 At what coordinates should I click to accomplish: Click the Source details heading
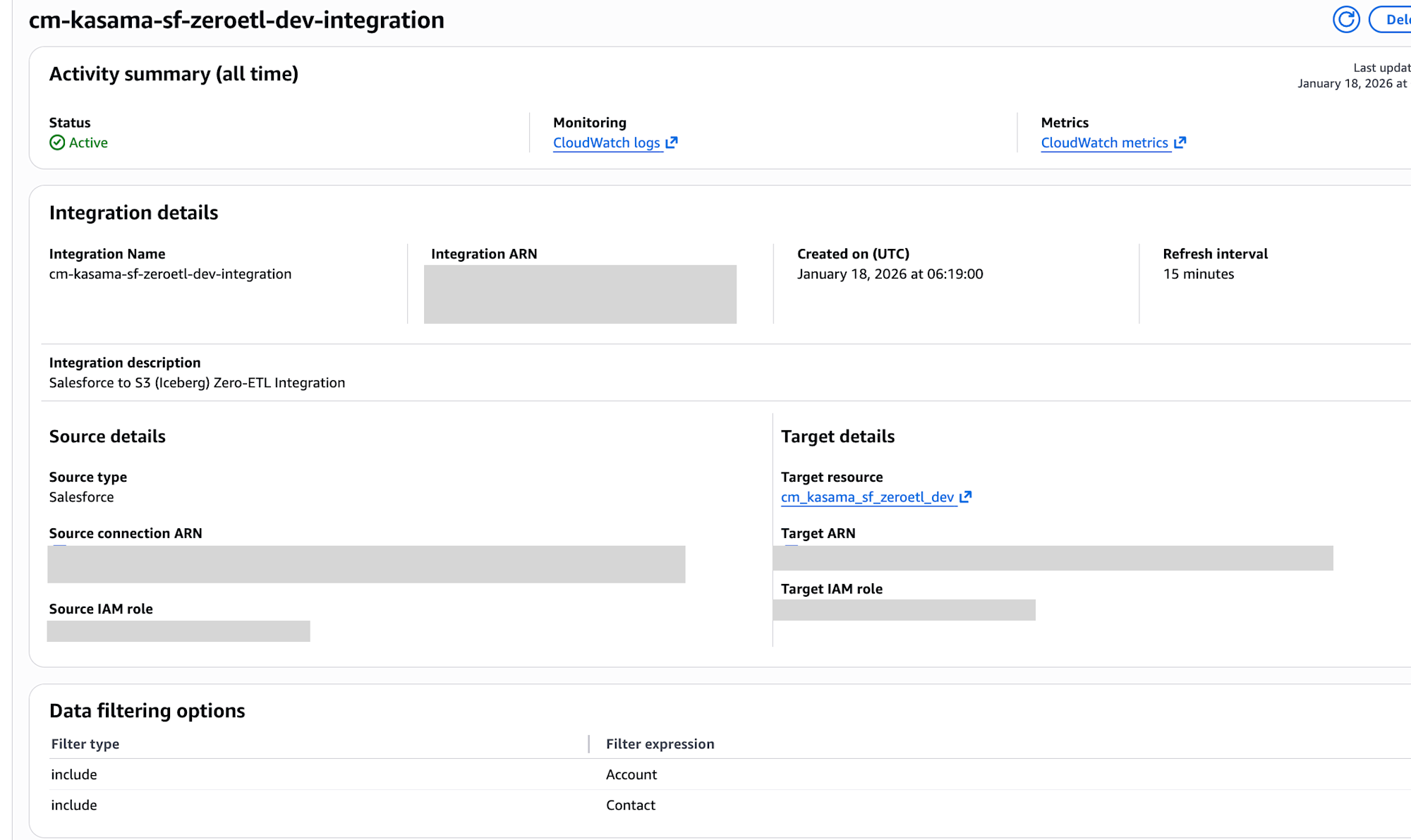(107, 436)
